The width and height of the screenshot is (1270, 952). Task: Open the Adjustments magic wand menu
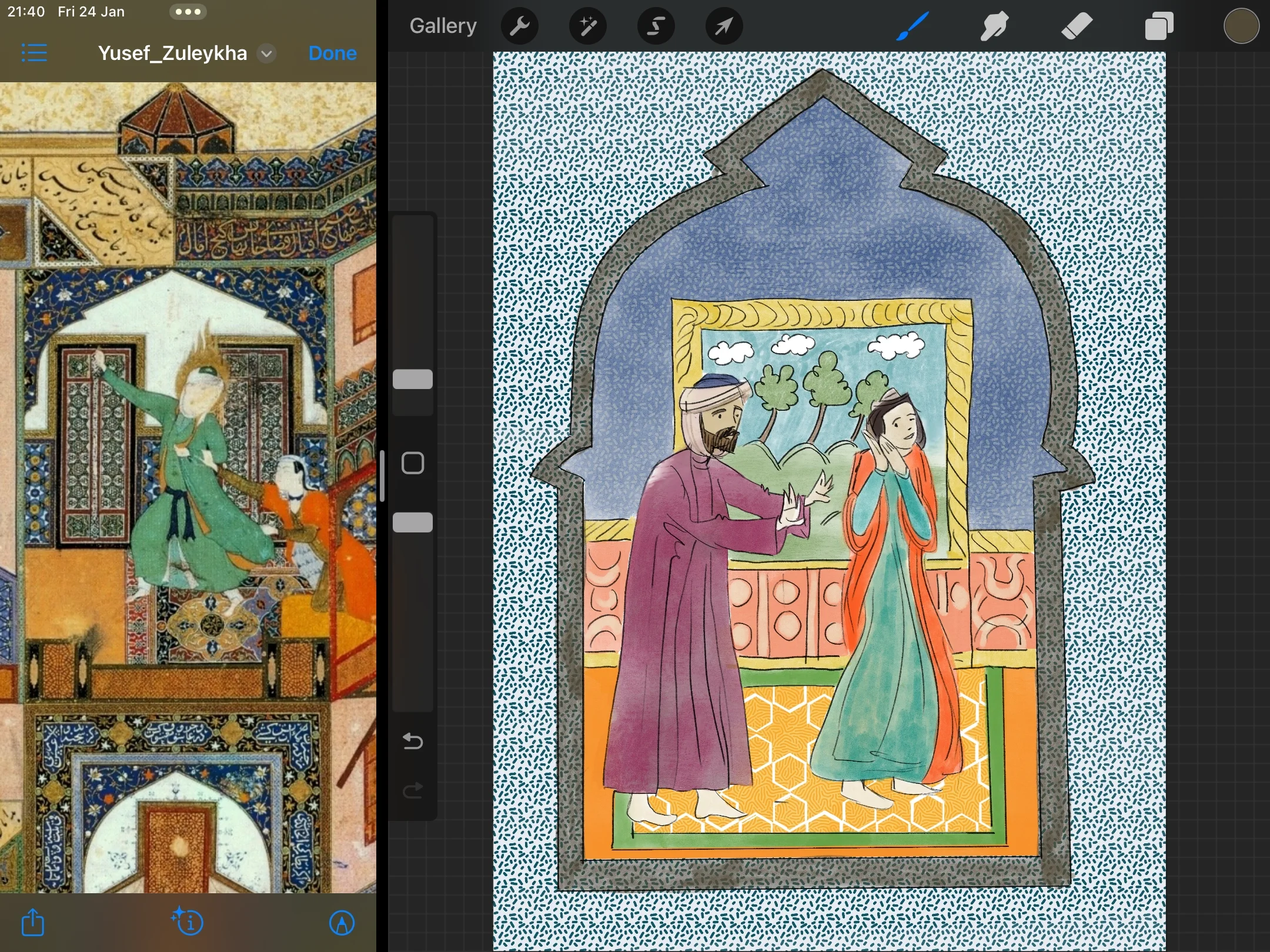pyautogui.click(x=588, y=26)
